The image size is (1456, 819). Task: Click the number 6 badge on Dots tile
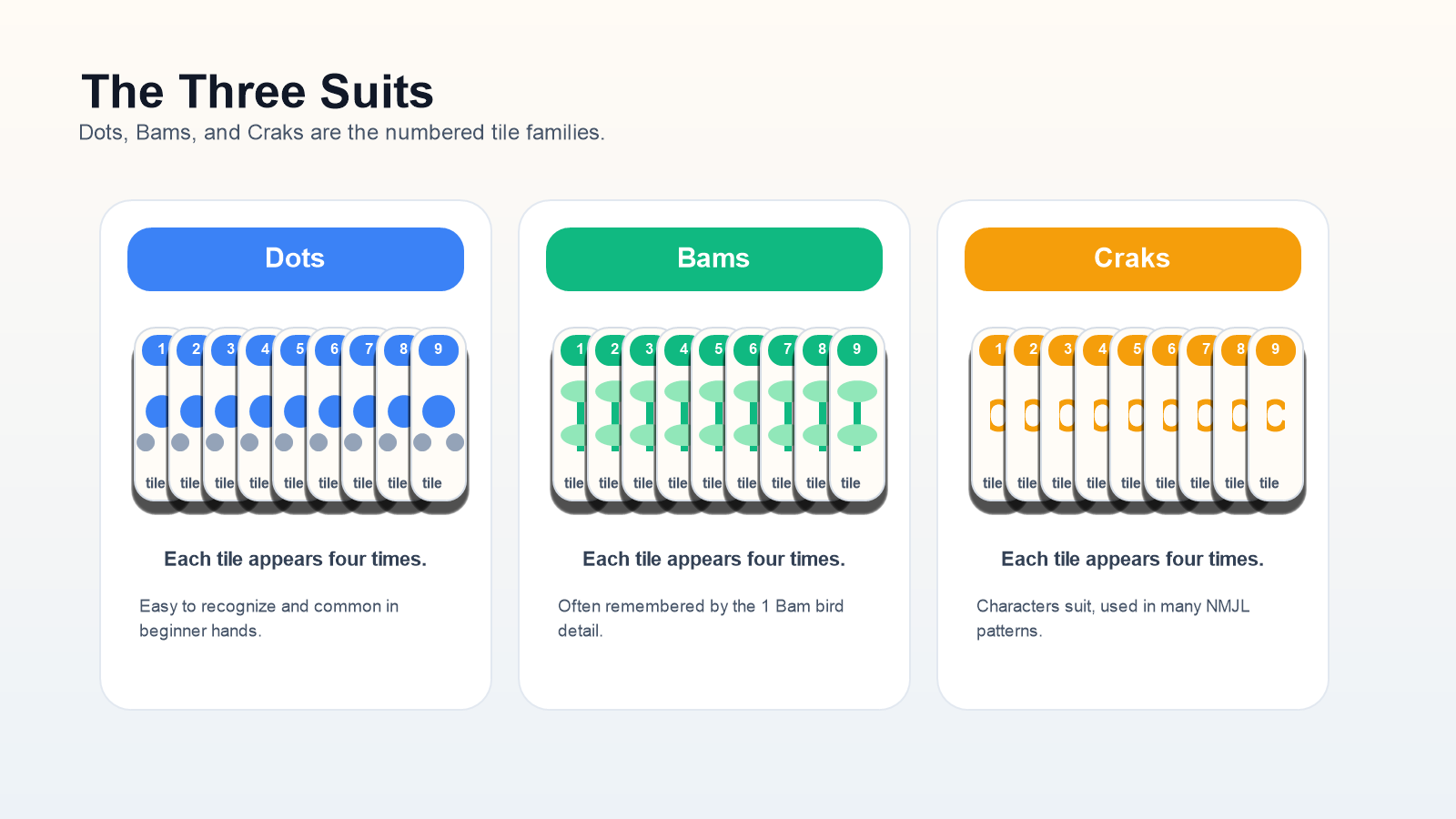(x=328, y=349)
